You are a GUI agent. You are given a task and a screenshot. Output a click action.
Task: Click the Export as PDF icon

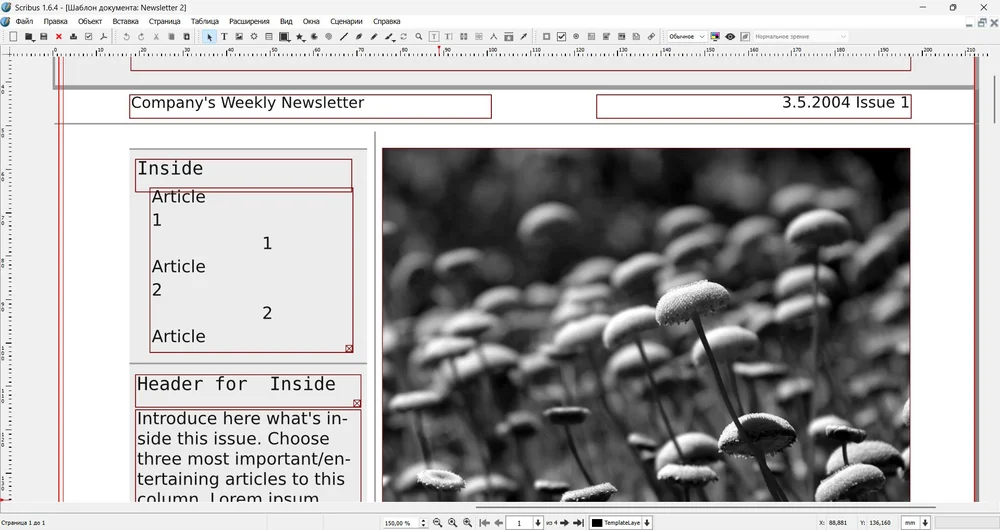104,37
